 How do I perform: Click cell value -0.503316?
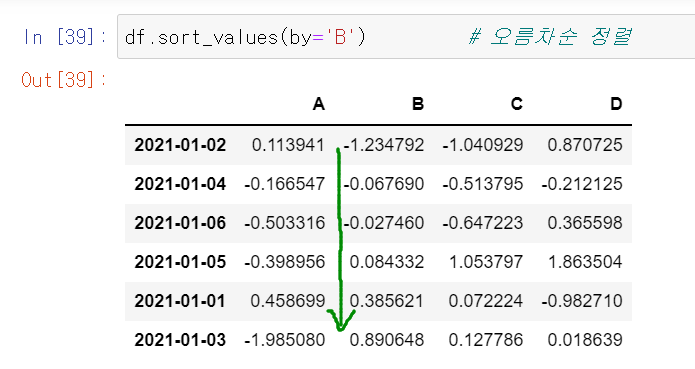click(285, 223)
